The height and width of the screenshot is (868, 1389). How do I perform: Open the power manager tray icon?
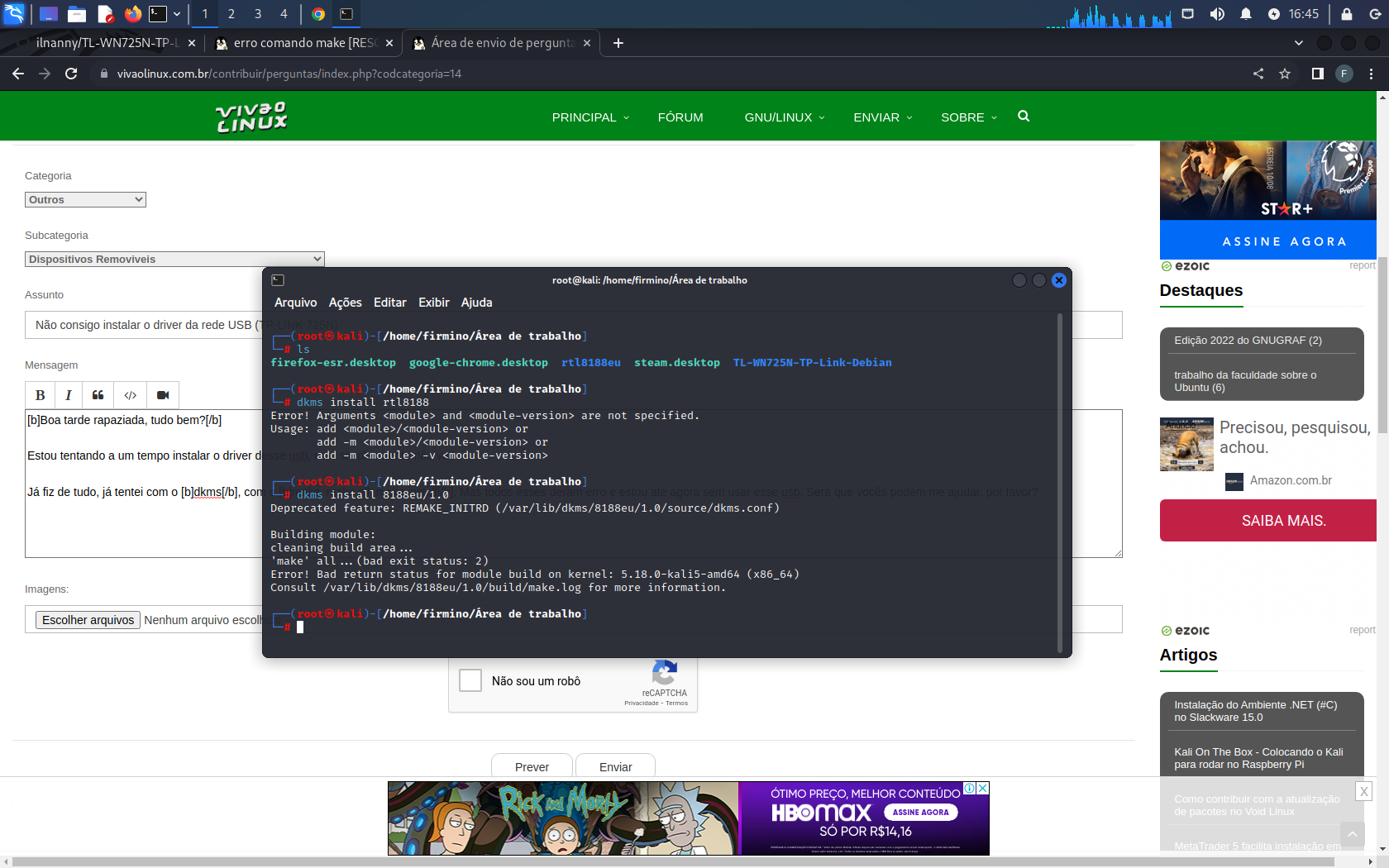(1274, 14)
